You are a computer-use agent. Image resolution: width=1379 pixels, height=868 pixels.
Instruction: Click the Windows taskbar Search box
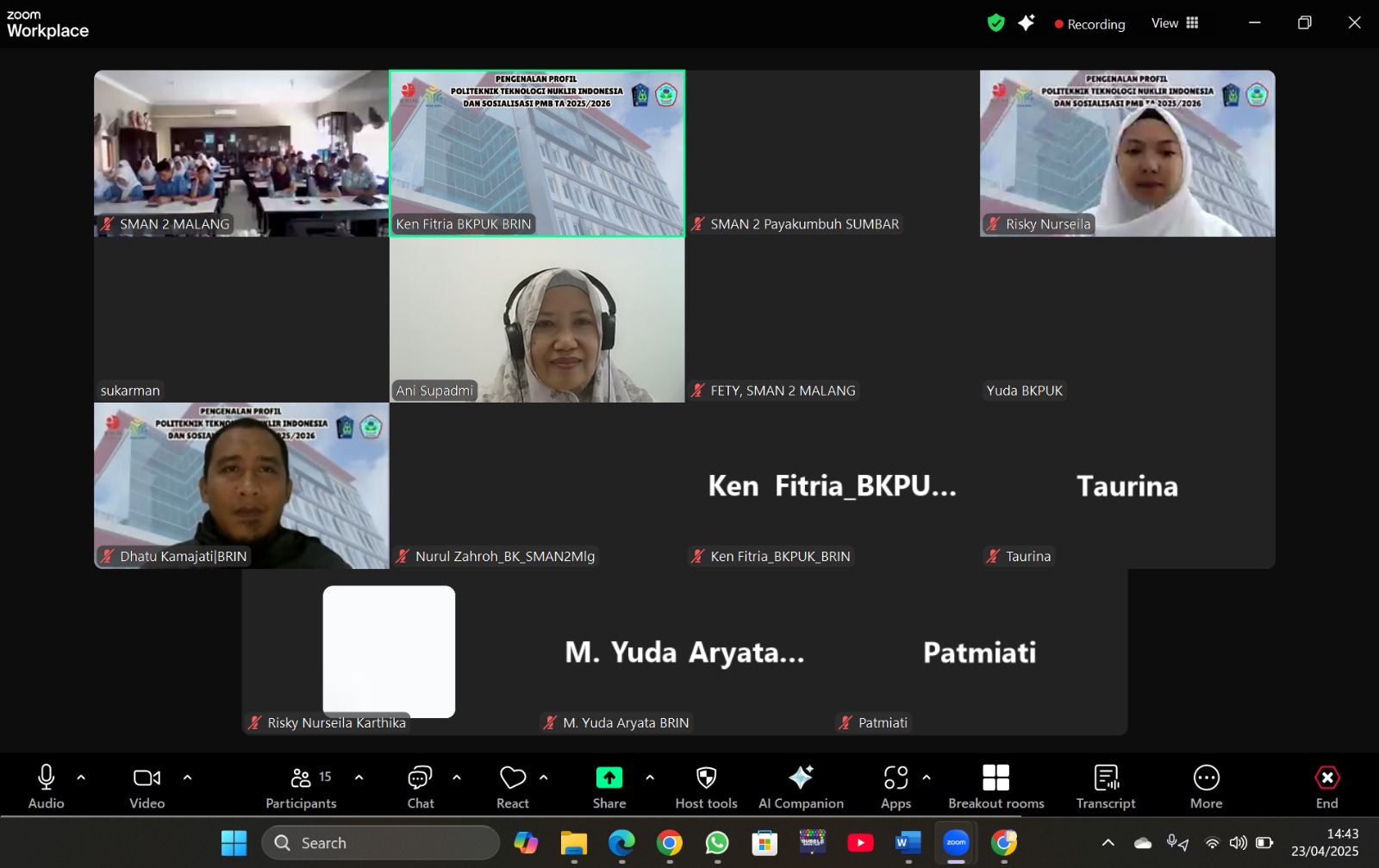pyautogui.click(x=381, y=843)
